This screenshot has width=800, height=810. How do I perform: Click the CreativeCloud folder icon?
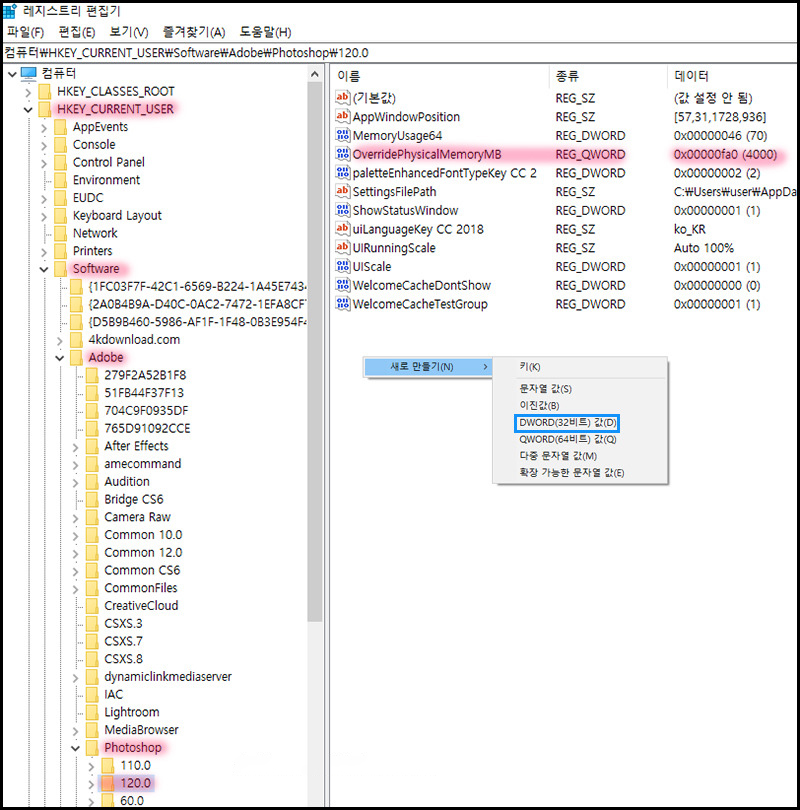point(92,605)
